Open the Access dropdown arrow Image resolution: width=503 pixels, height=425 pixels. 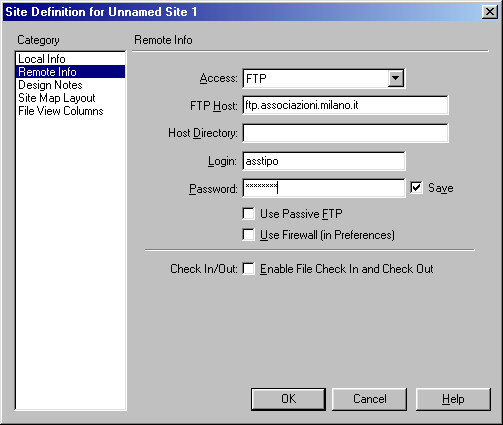(x=396, y=78)
